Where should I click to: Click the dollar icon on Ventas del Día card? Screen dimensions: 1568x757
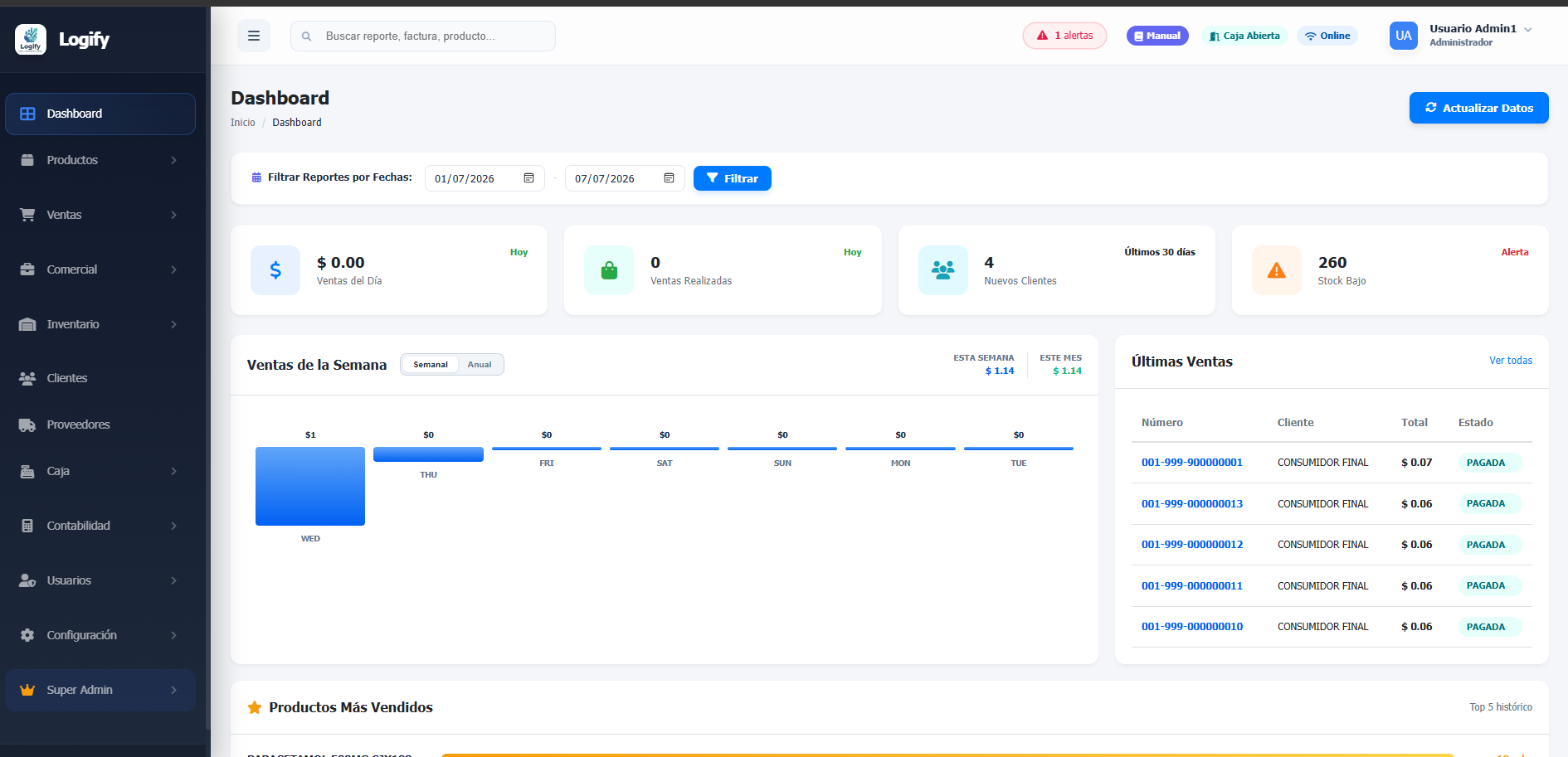pyautogui.click(x=275, y=270)
